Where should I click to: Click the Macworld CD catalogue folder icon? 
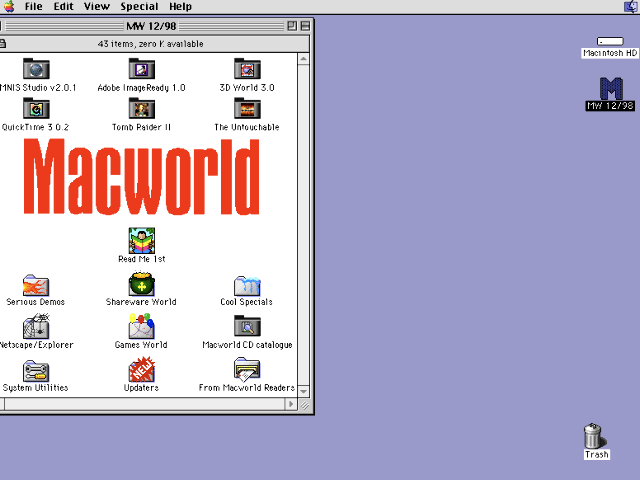click(247, 326)
